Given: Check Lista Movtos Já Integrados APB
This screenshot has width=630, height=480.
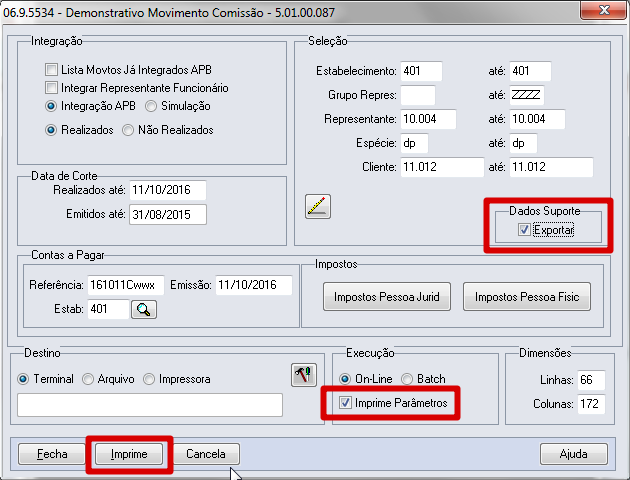Looking at the screenshot, I should pos(51,69).
